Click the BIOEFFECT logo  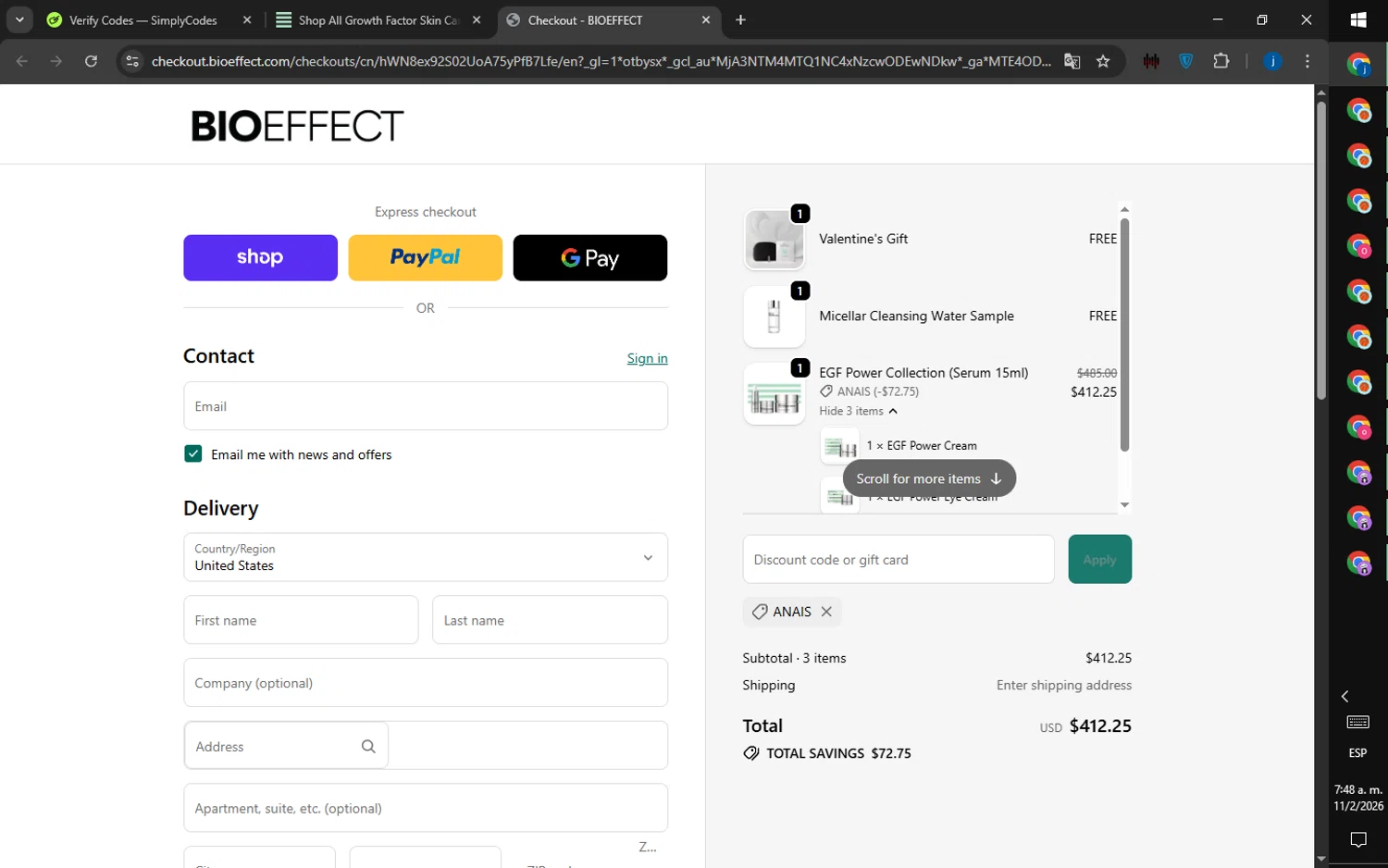tap(297, 126)
